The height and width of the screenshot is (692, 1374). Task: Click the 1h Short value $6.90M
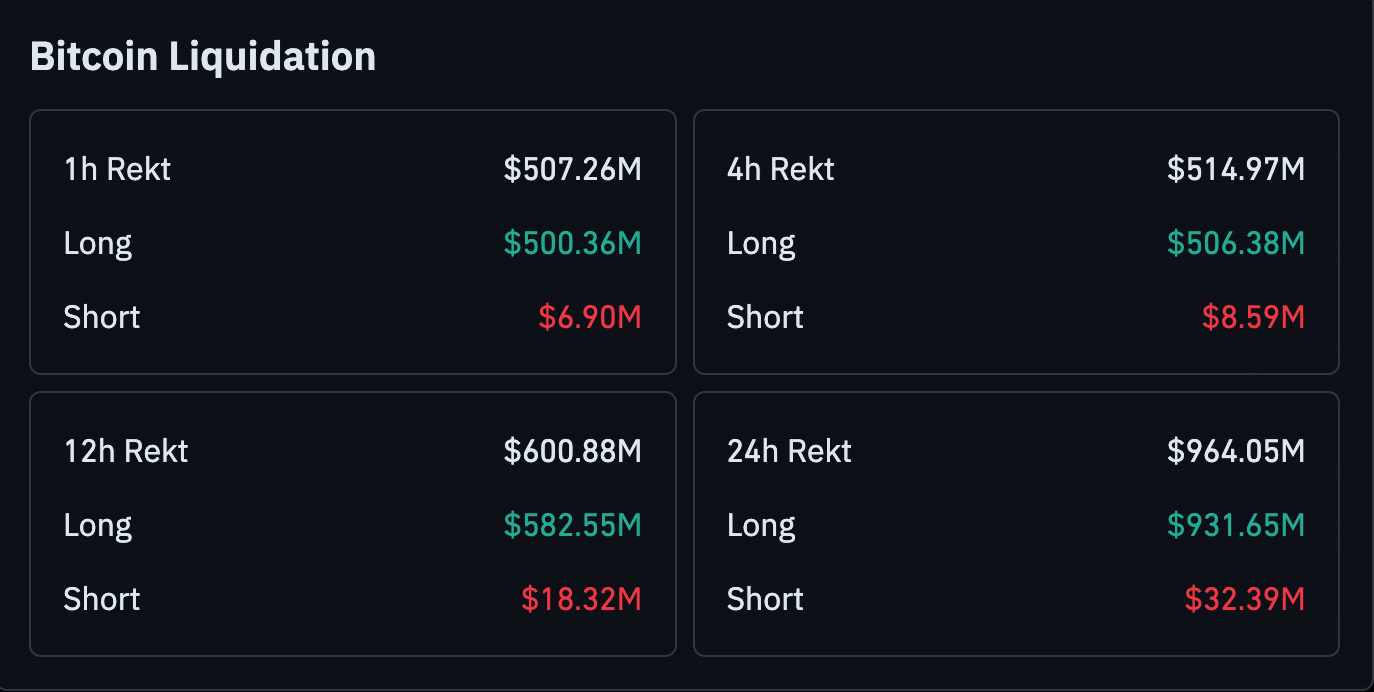589,318
